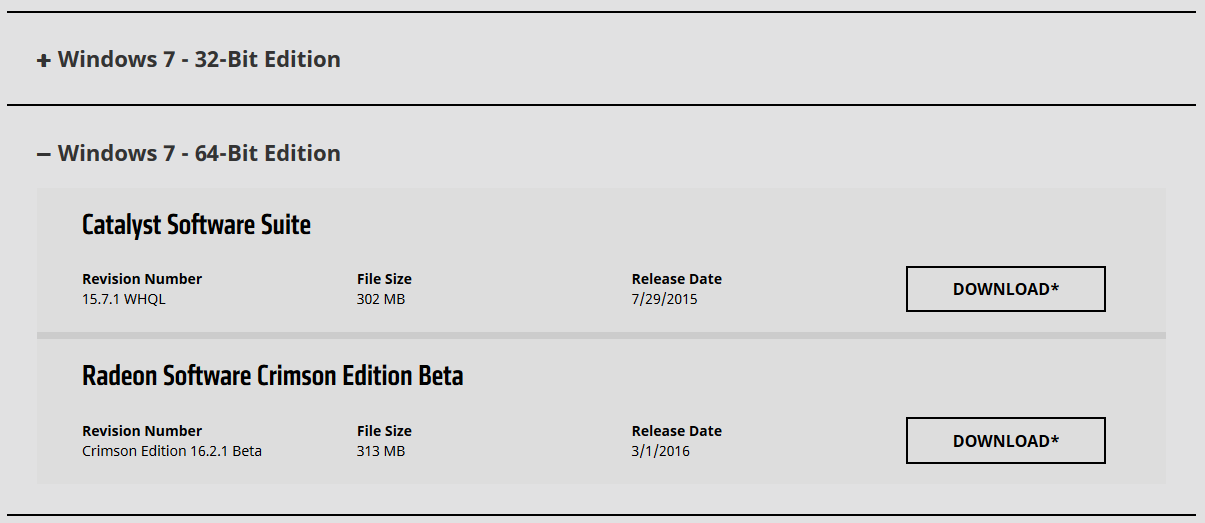Viewport: 1205px width, 523px height.
Task: Download the Catalyst Software Suite driver
Action: [x=1005, y=289]
